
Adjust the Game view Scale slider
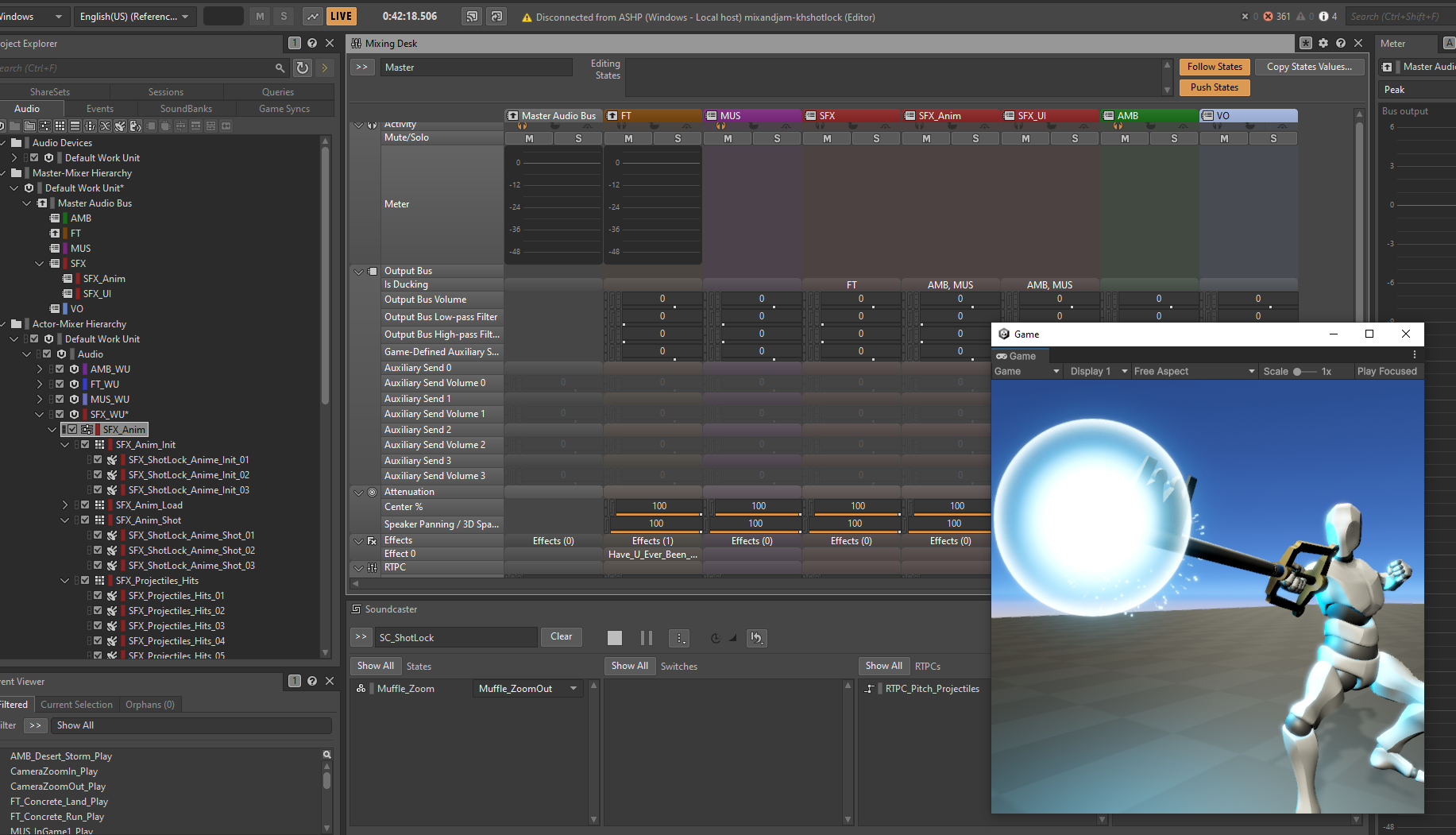[x=1298, y=372]
